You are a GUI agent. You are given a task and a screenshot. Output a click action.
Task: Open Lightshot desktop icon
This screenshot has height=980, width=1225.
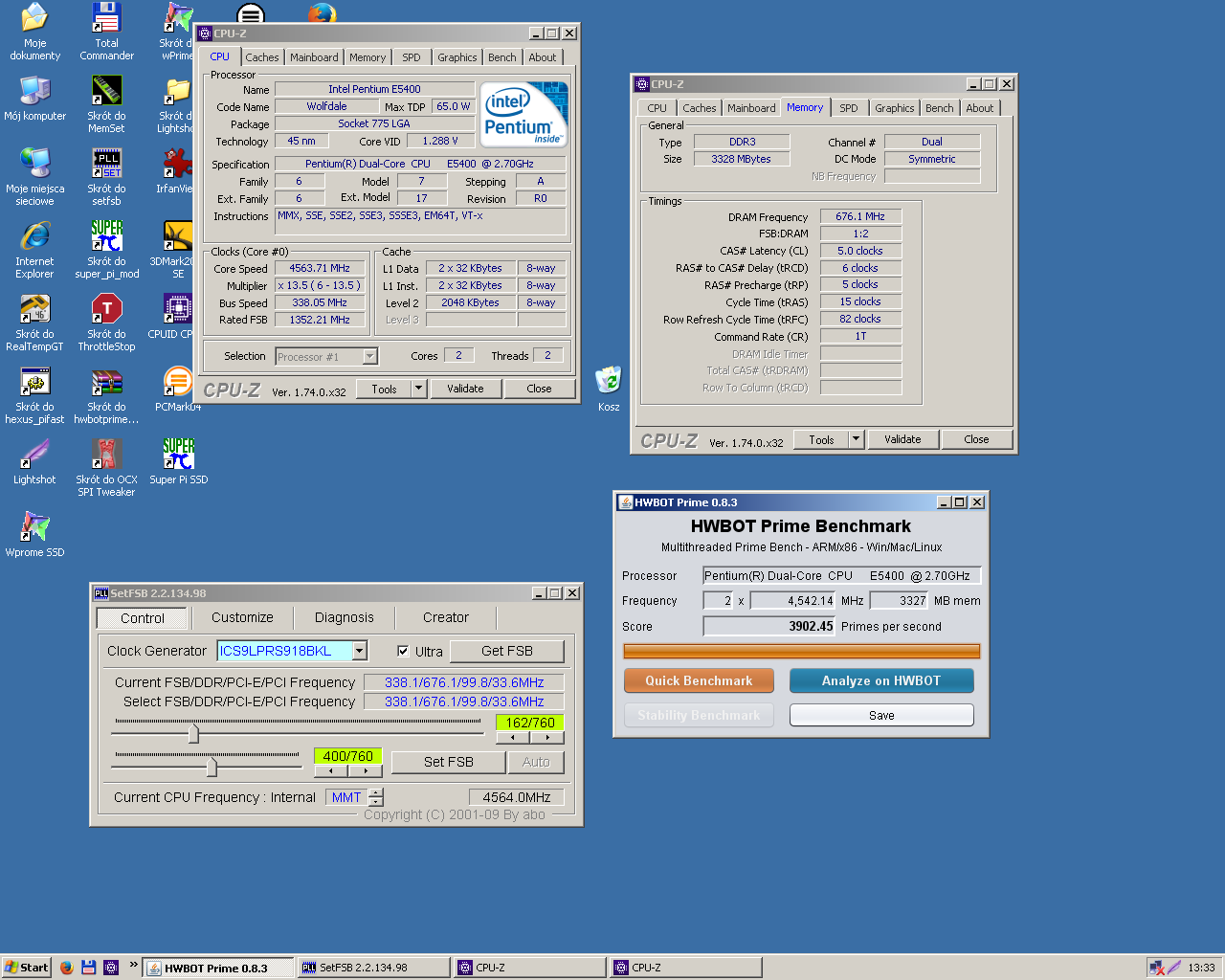34,462
